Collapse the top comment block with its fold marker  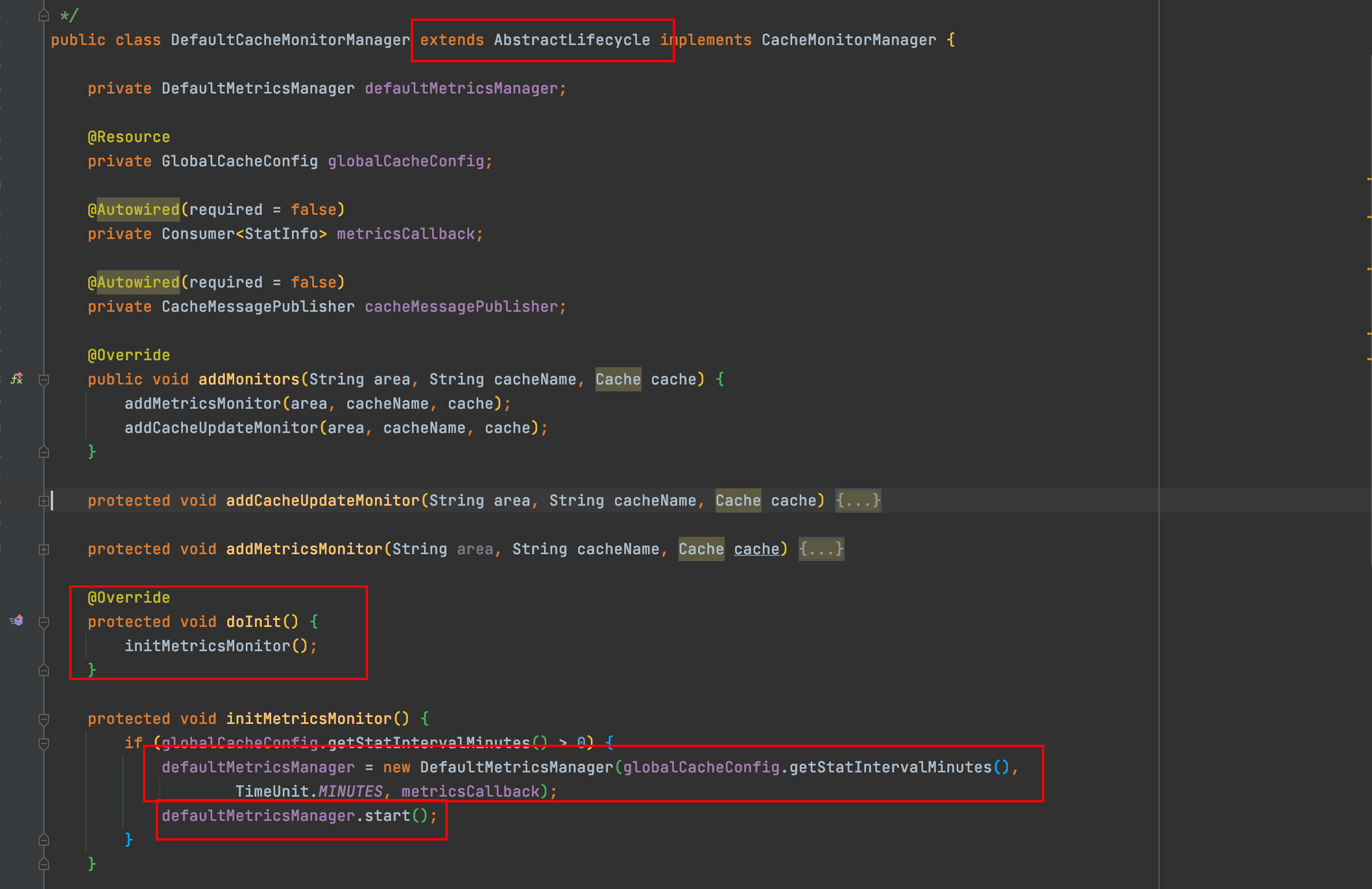coord(43,16)
